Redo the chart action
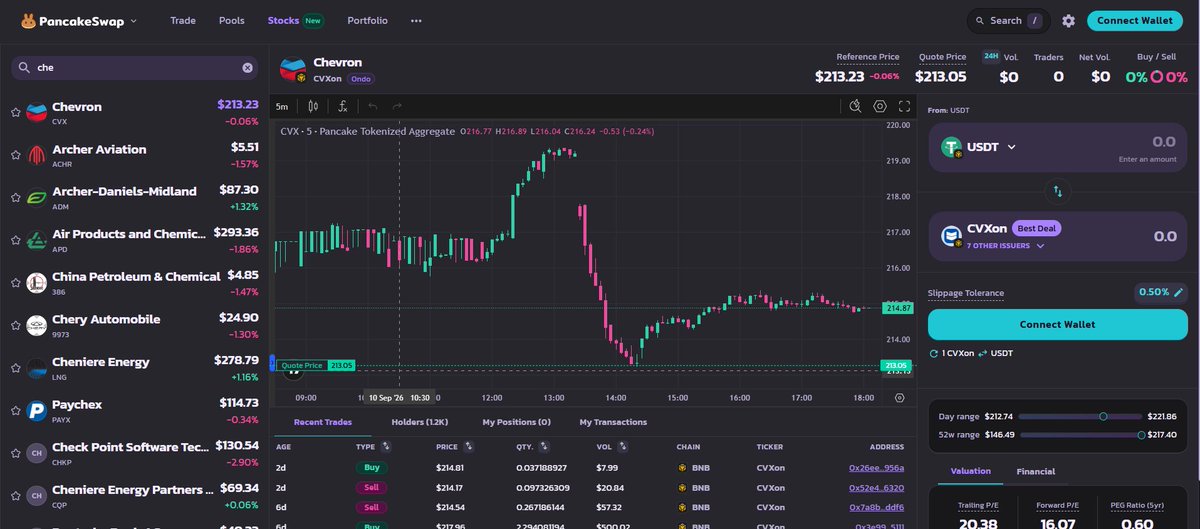This screenshot has width=1200, height=529. click(x=397, y=106)
